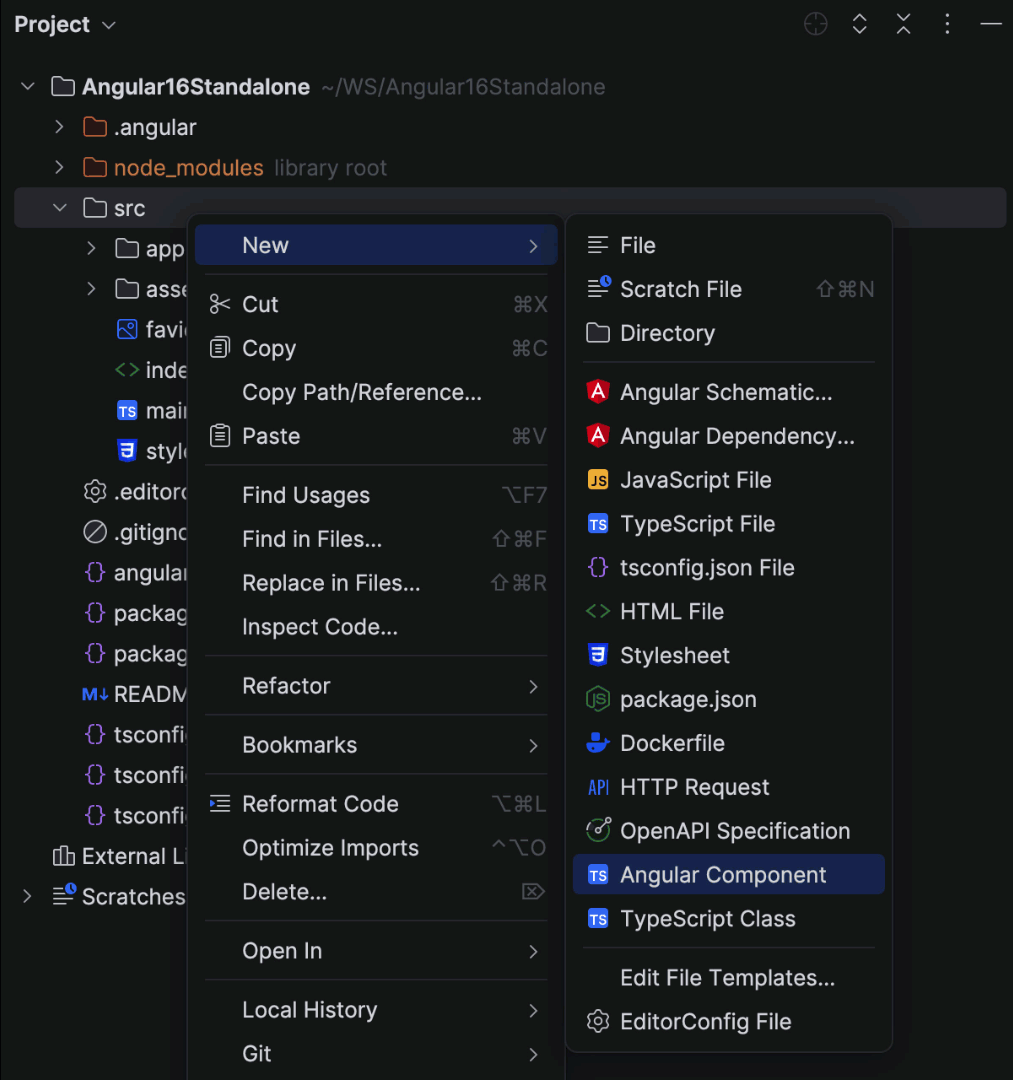Generate a new EditorConfig File
Viewport: 1013px width, 1080px height.
point(705,1022)
